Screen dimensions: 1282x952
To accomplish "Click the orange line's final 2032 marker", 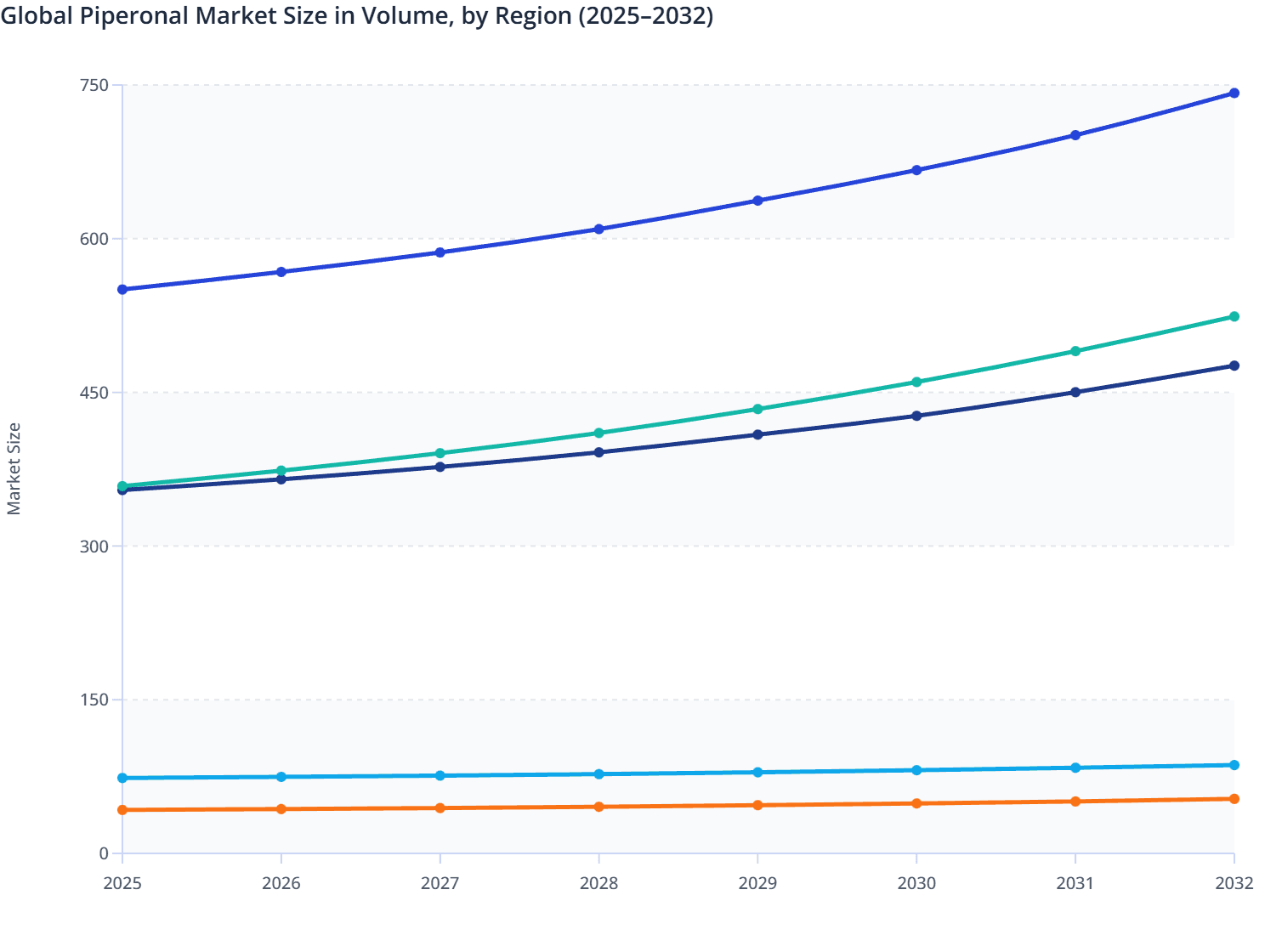I will click(x=1234, y=798).
